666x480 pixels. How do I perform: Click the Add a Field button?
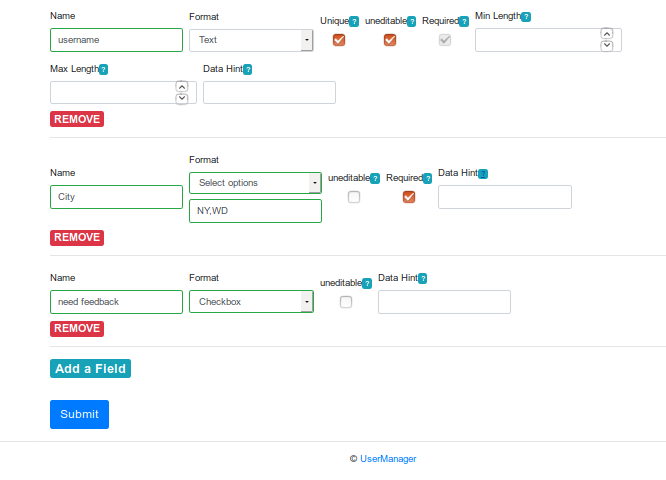tap(90, 368)
